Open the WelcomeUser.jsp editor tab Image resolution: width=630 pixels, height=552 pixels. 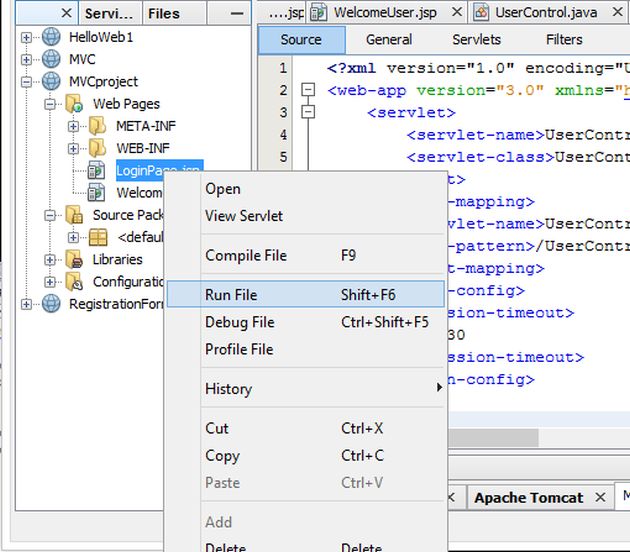pyautogui.click(x=386, y=12)
